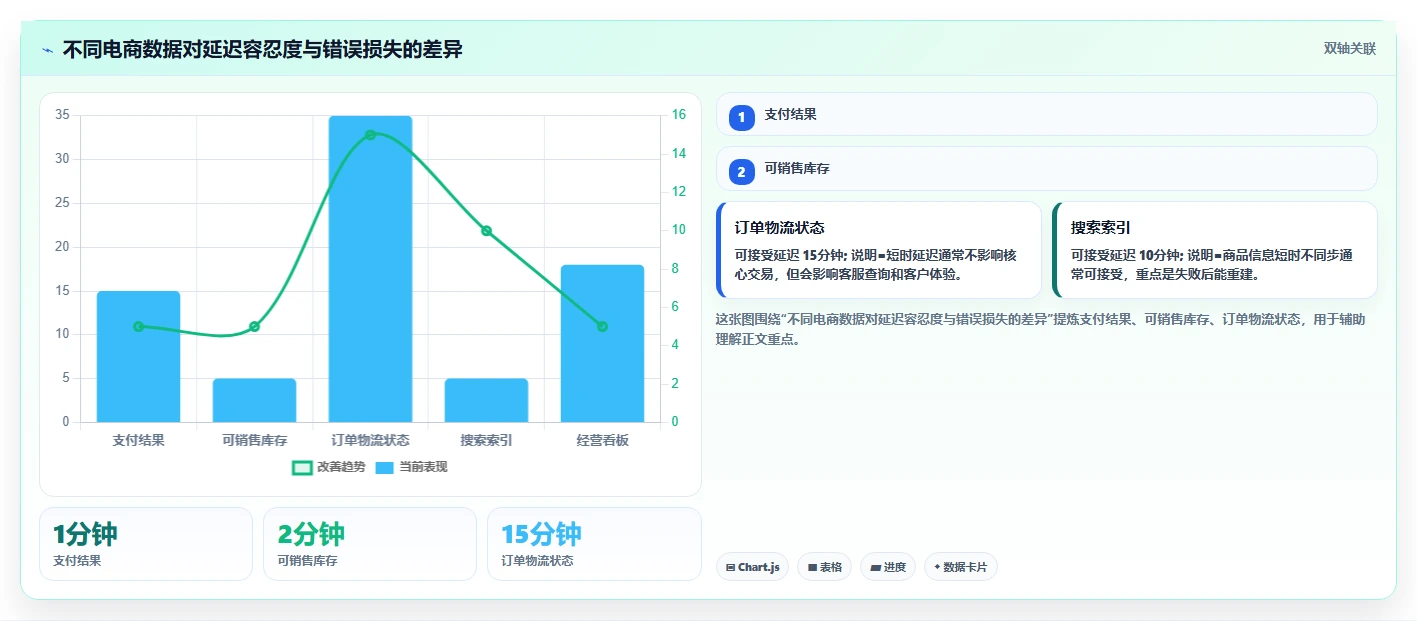Click the 改善趋势 legend label

(x=341, y=467)
